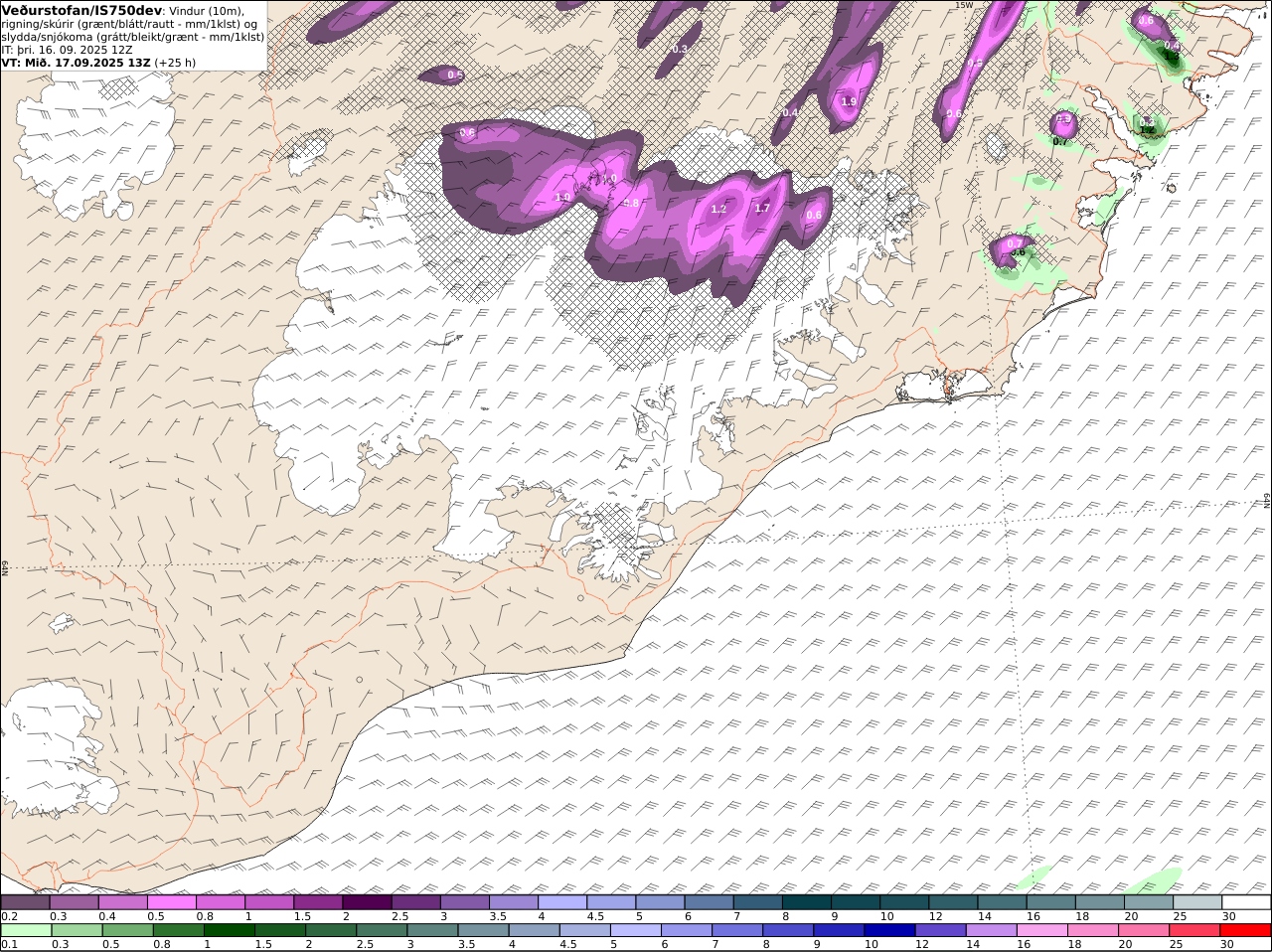Screen dimensions: 1272x952
Task: Click the '0.1' label under the lower legend
Action: [x=9, y=945]
